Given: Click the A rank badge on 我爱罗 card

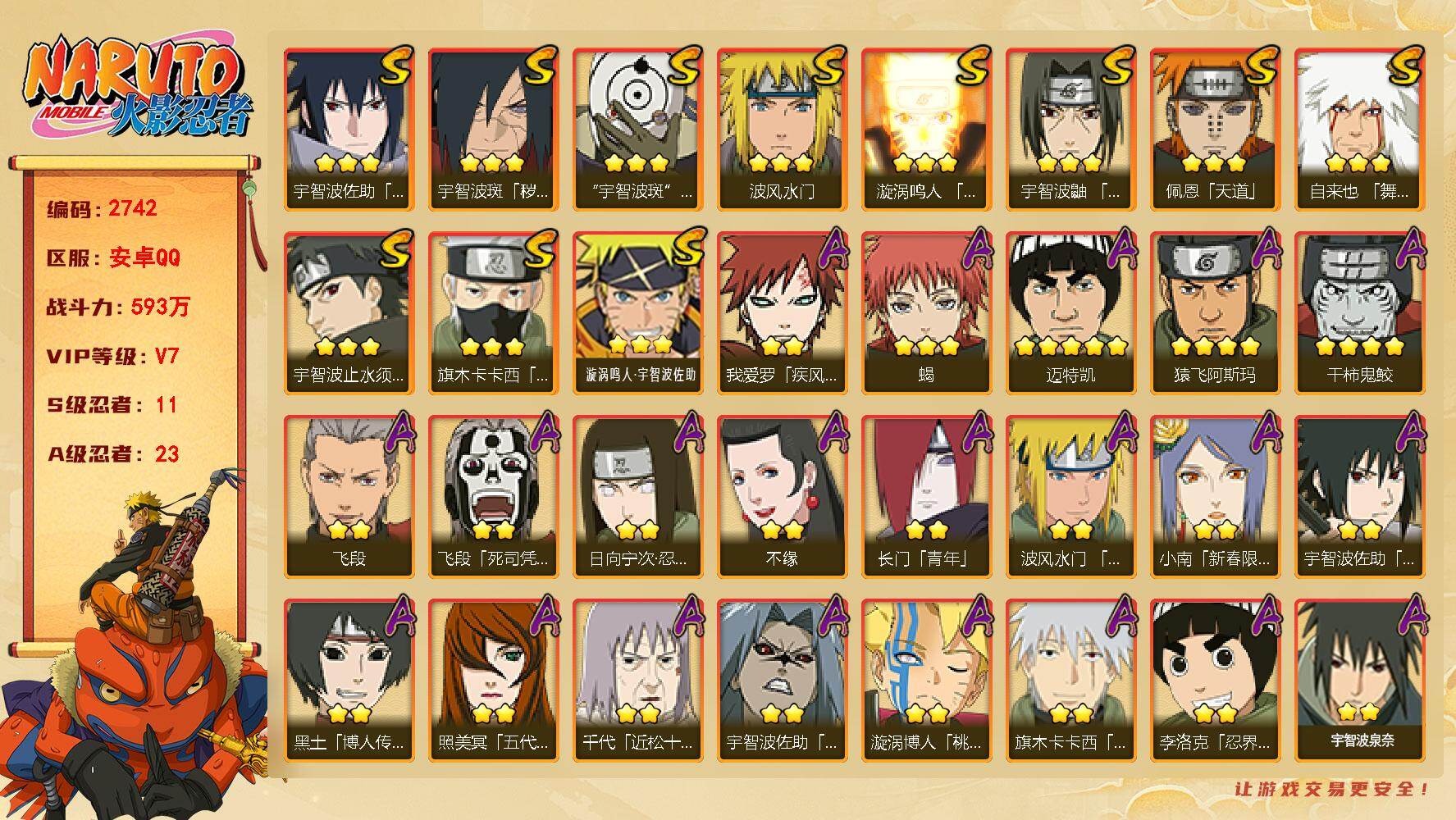Looking at the screenshot, I should pos(833,248).
